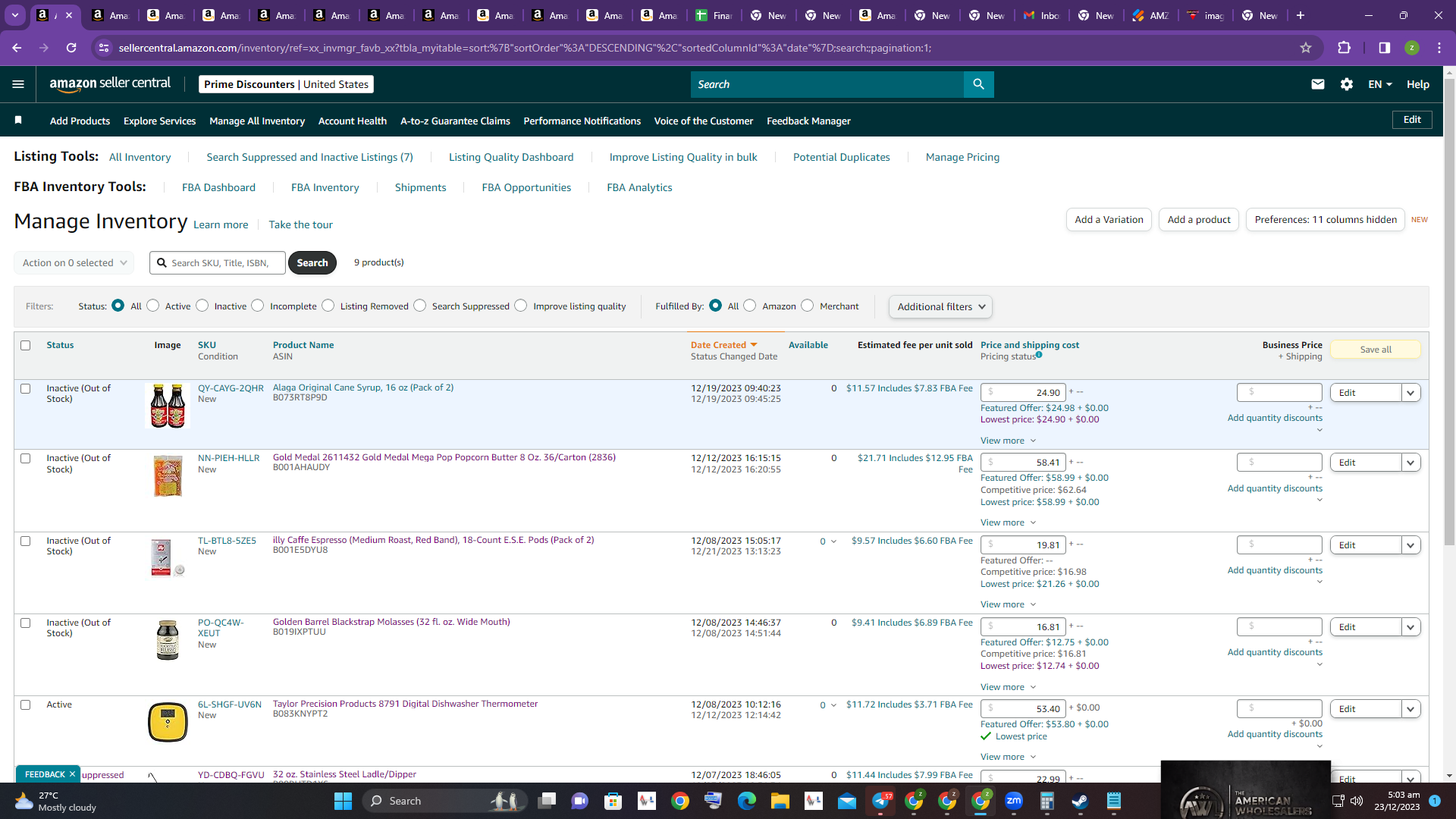
Task: Click the pricing status info icon
Action: (1039, 355)
